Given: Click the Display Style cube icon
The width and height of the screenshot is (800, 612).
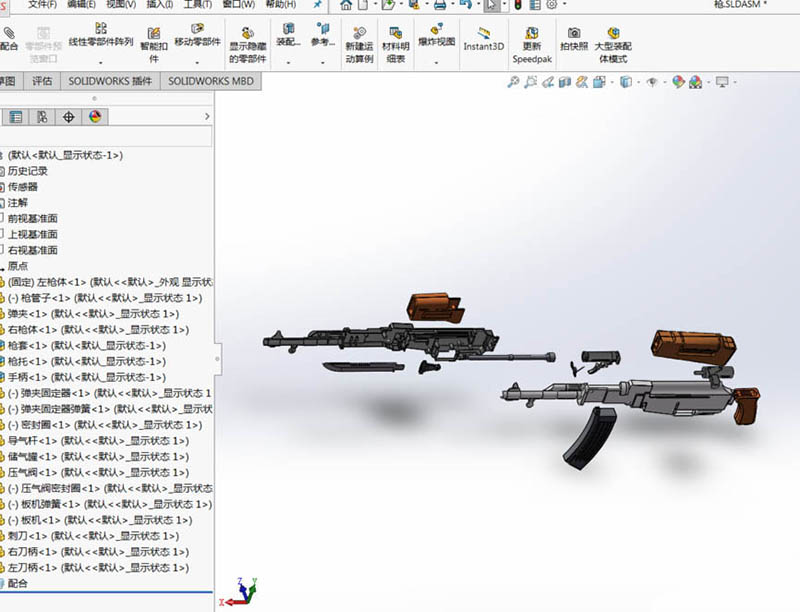Looking at the screenshot, I should [x=626, y=82].
